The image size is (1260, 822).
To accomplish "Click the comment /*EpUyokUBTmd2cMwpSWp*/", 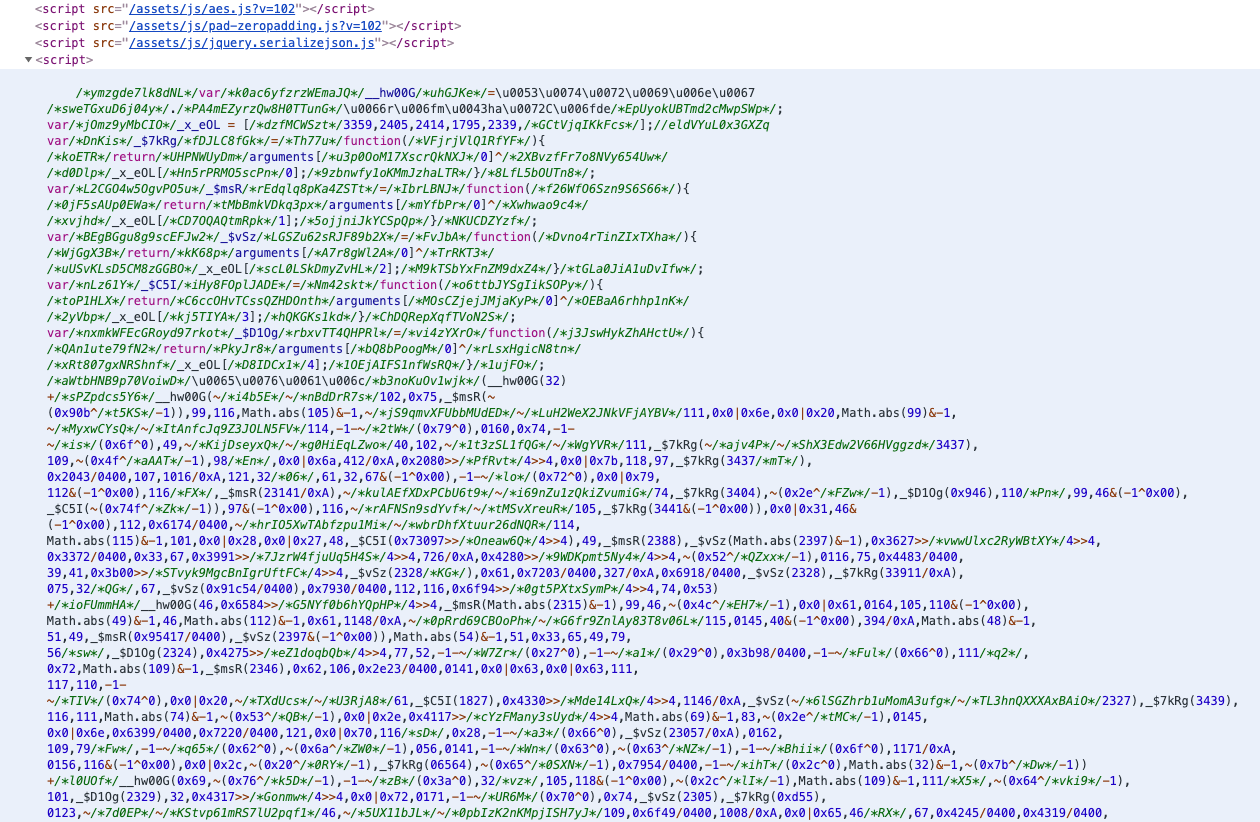I will pyautogui.click(x=695, y=109).
